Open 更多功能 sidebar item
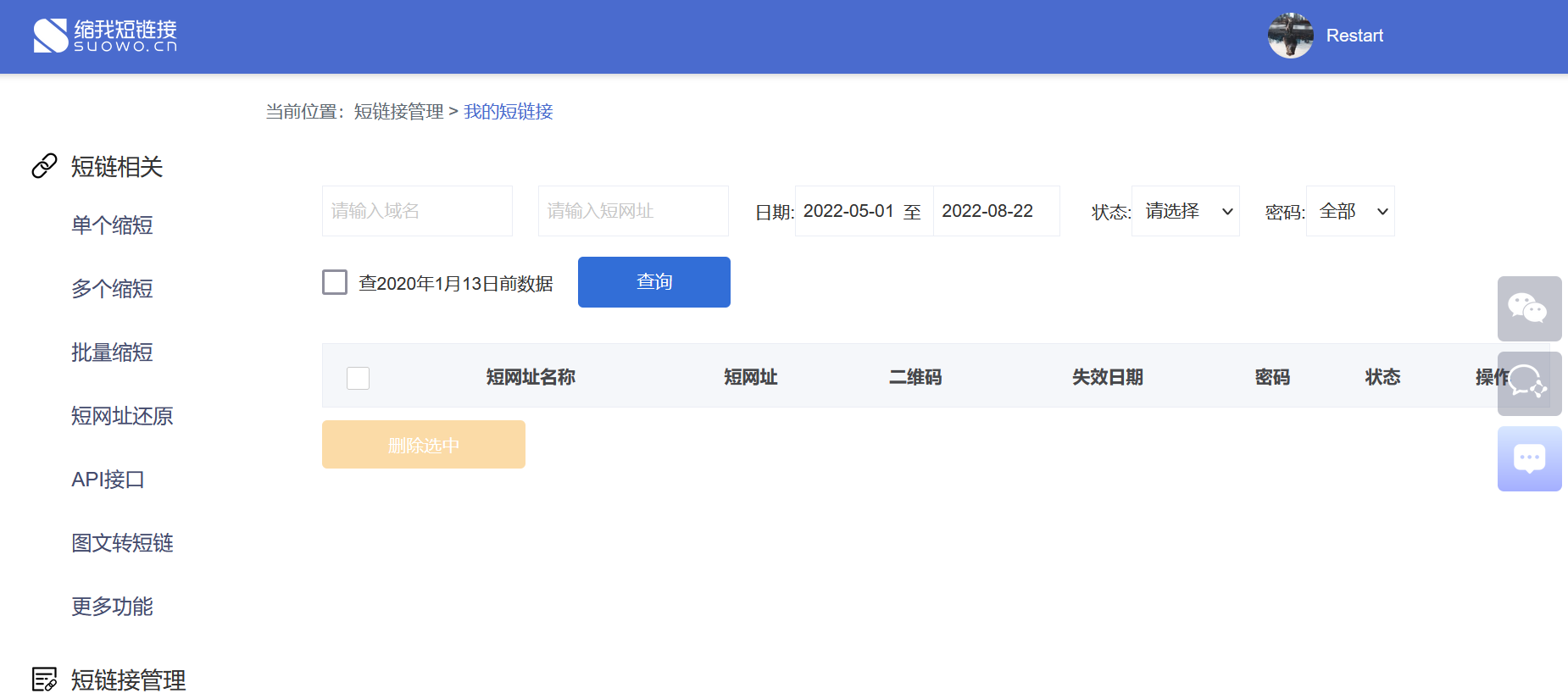This screenshot has width=1568, height=699. (112, 607)
